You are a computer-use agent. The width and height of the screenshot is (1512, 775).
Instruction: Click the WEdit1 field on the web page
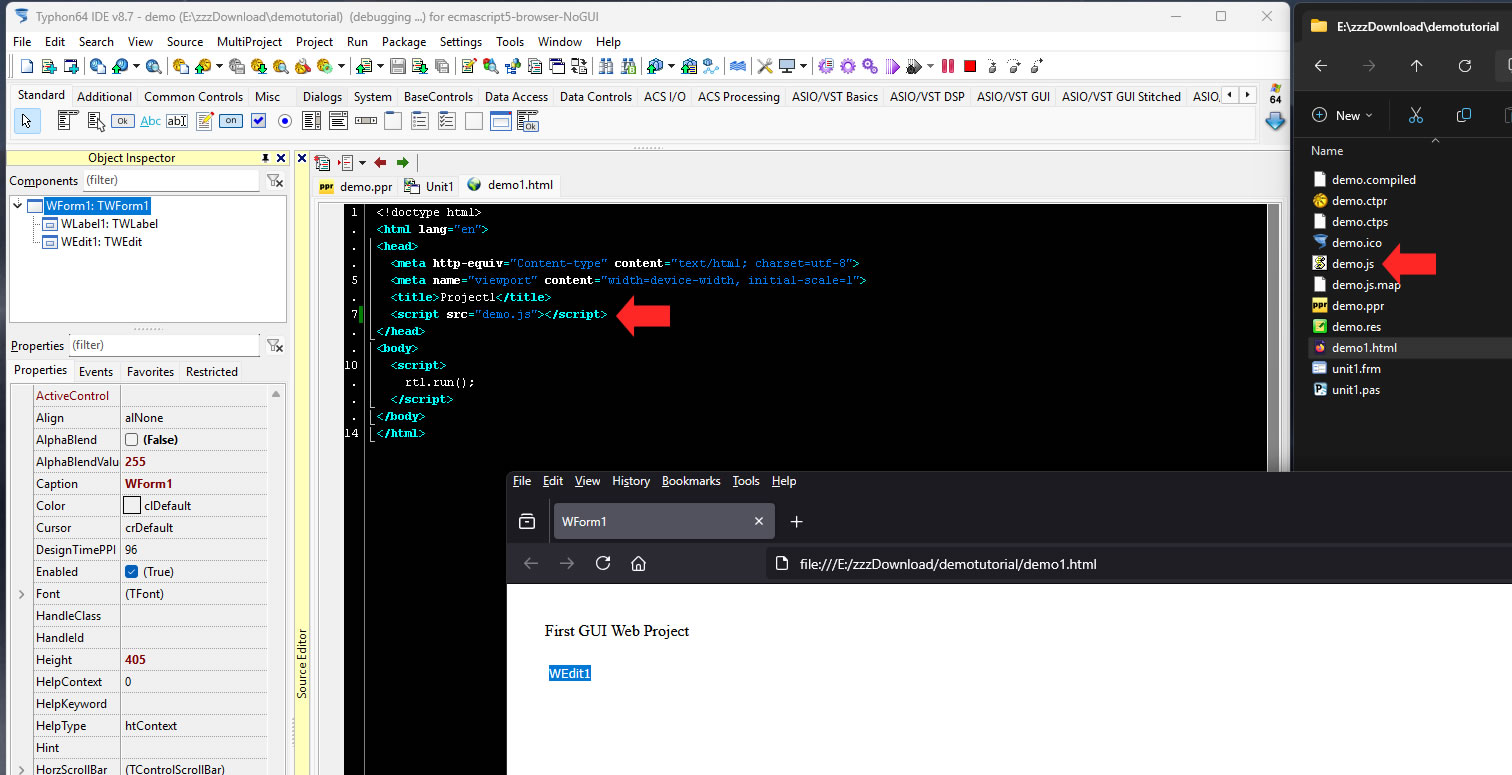pyautogui.click(x=570, y=673)
